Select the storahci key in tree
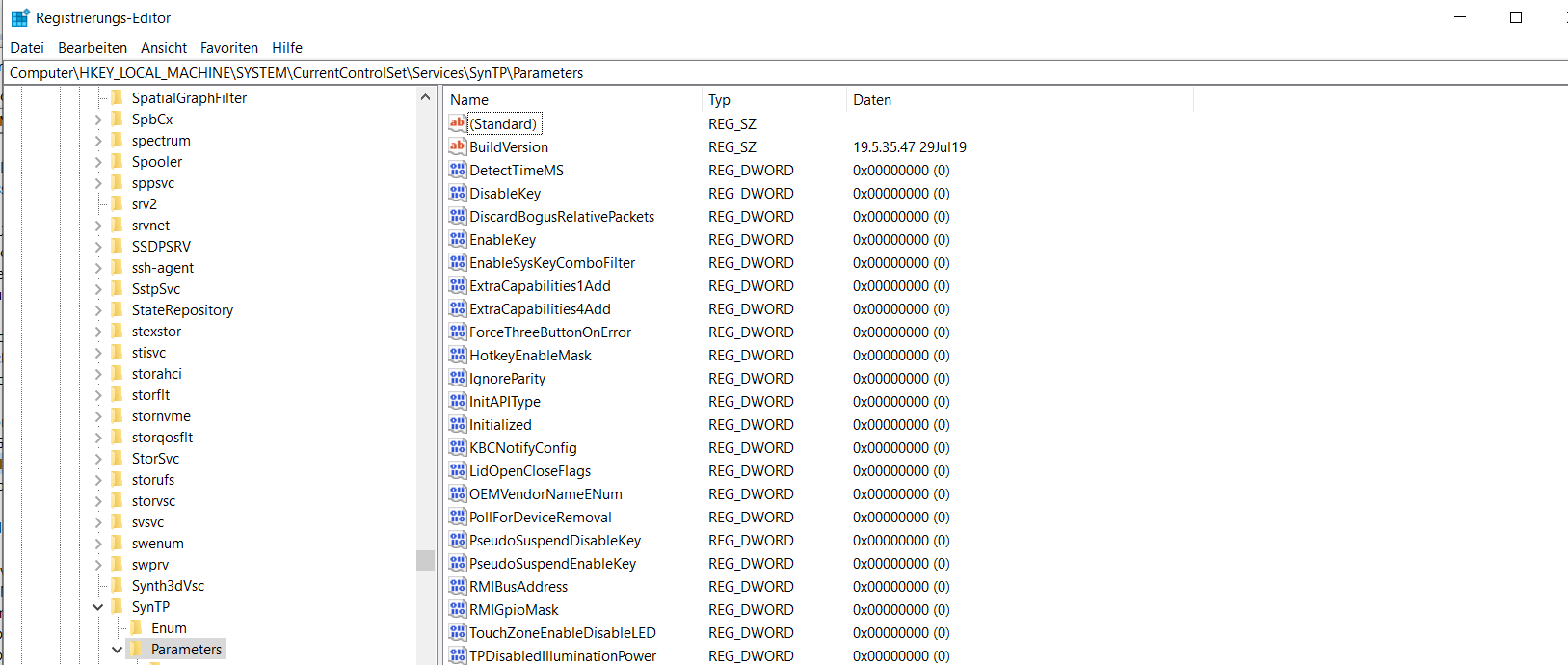This screenshot has height=665, width=1568. point(156,374)
